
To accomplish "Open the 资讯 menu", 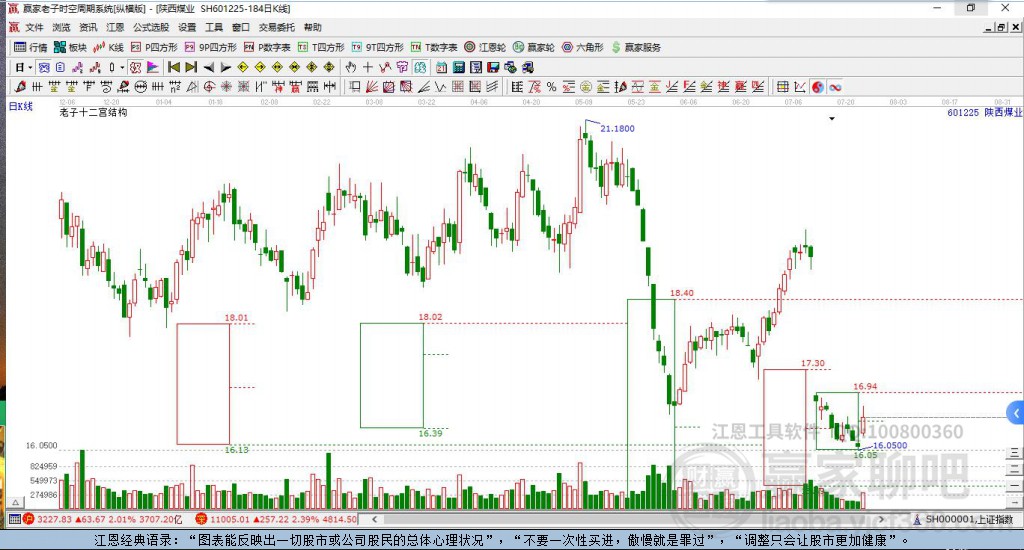I will pyautogui.click(x=88, y=27).
